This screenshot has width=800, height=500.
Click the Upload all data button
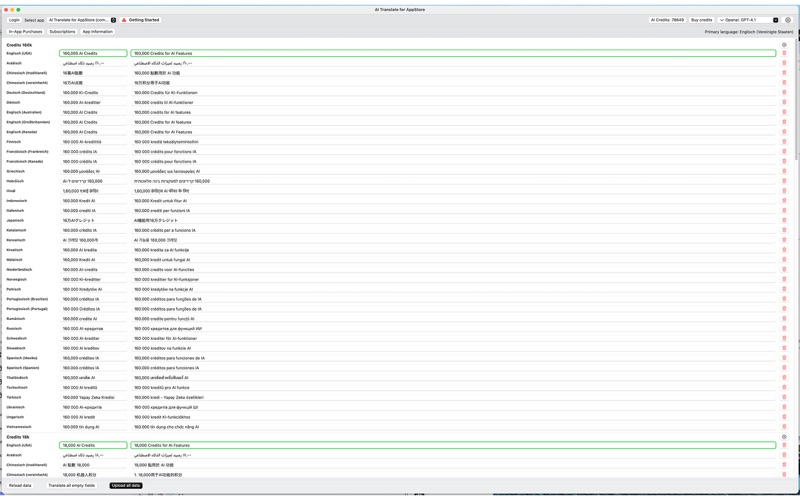tap(126, 485)
